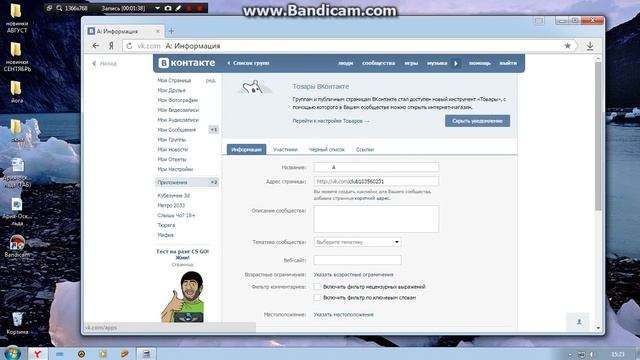
Task: Open the 'Тюряга' app link
Action: point(166,225)
